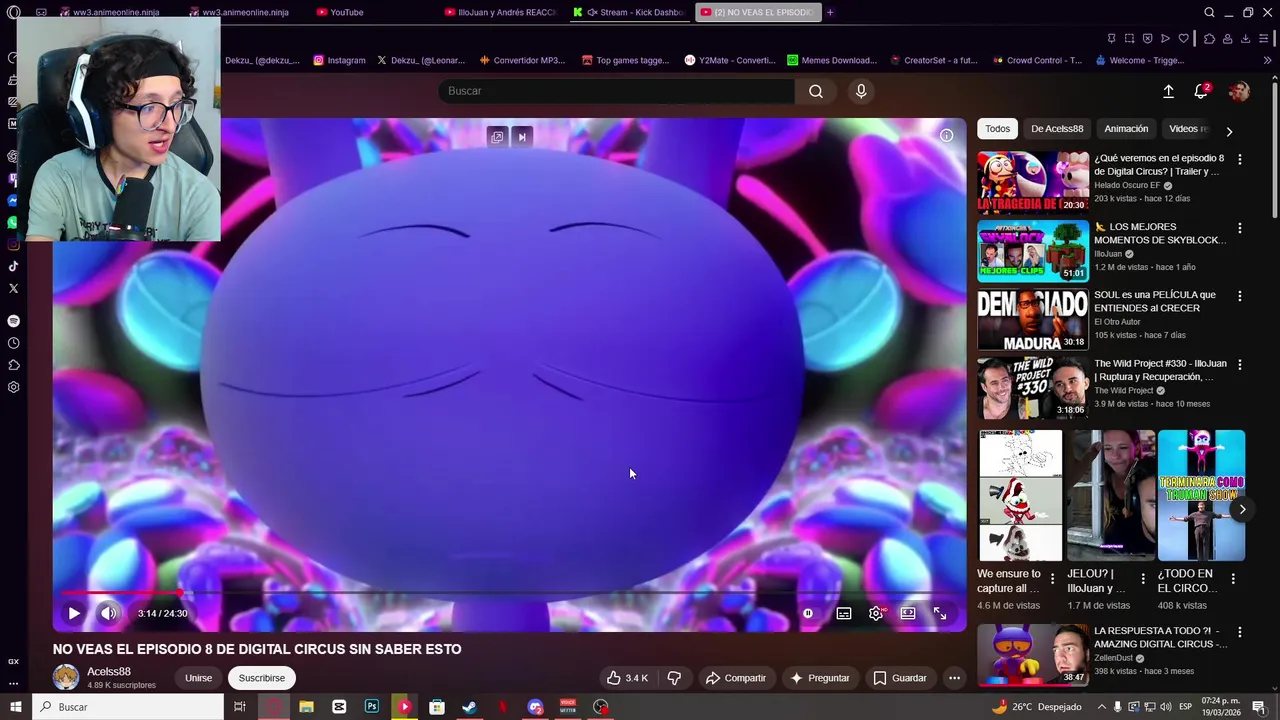Open Acelss88 channel name link
This screenshot has width=1280, height=720.
click(x=109, y=671)
